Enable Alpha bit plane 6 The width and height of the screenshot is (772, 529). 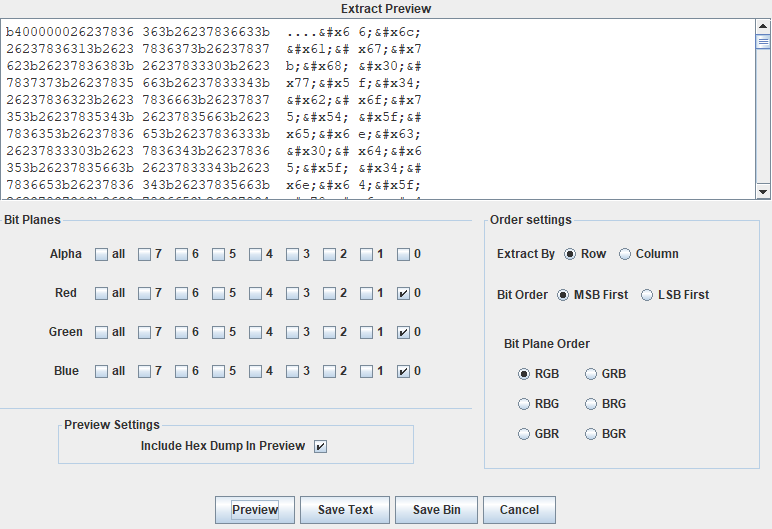[x=181, y=255]
